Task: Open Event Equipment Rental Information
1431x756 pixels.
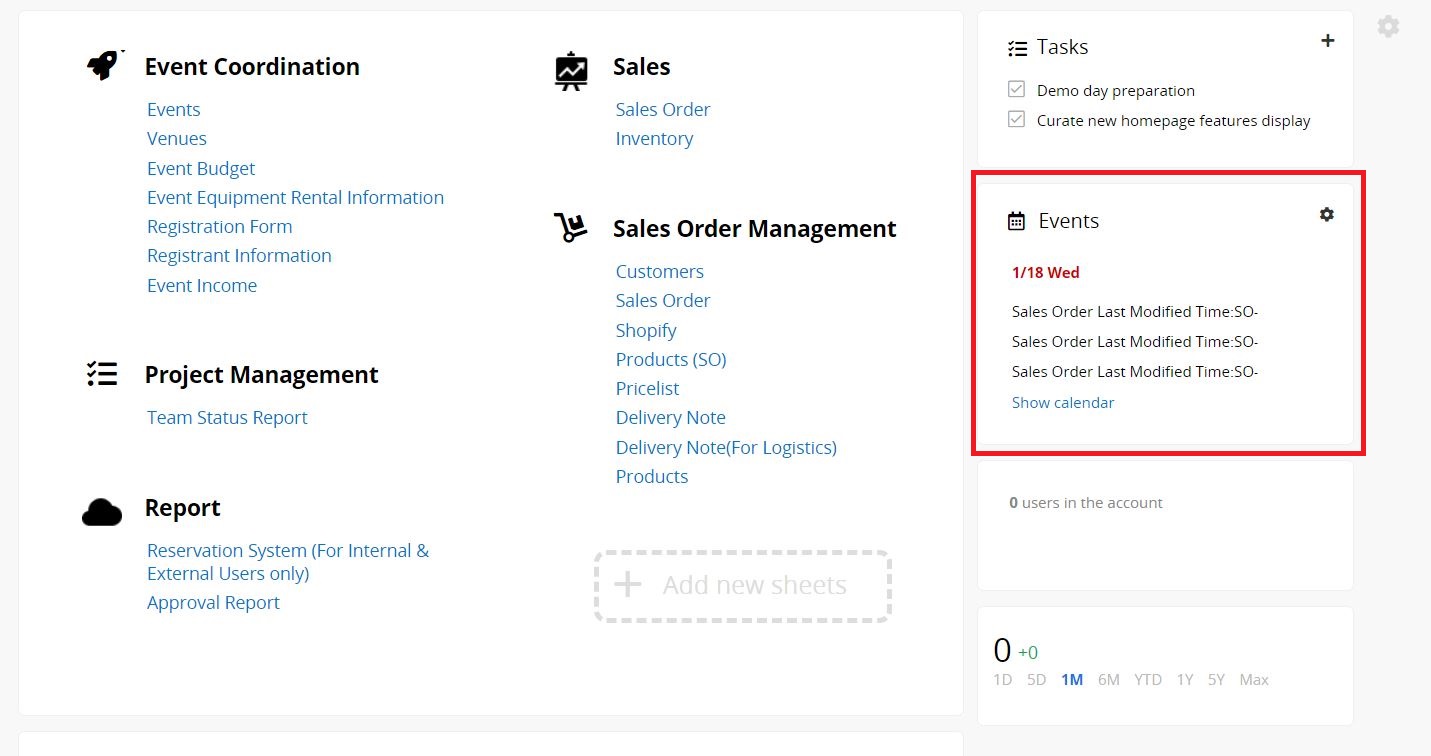Action: tap(295, 198)
